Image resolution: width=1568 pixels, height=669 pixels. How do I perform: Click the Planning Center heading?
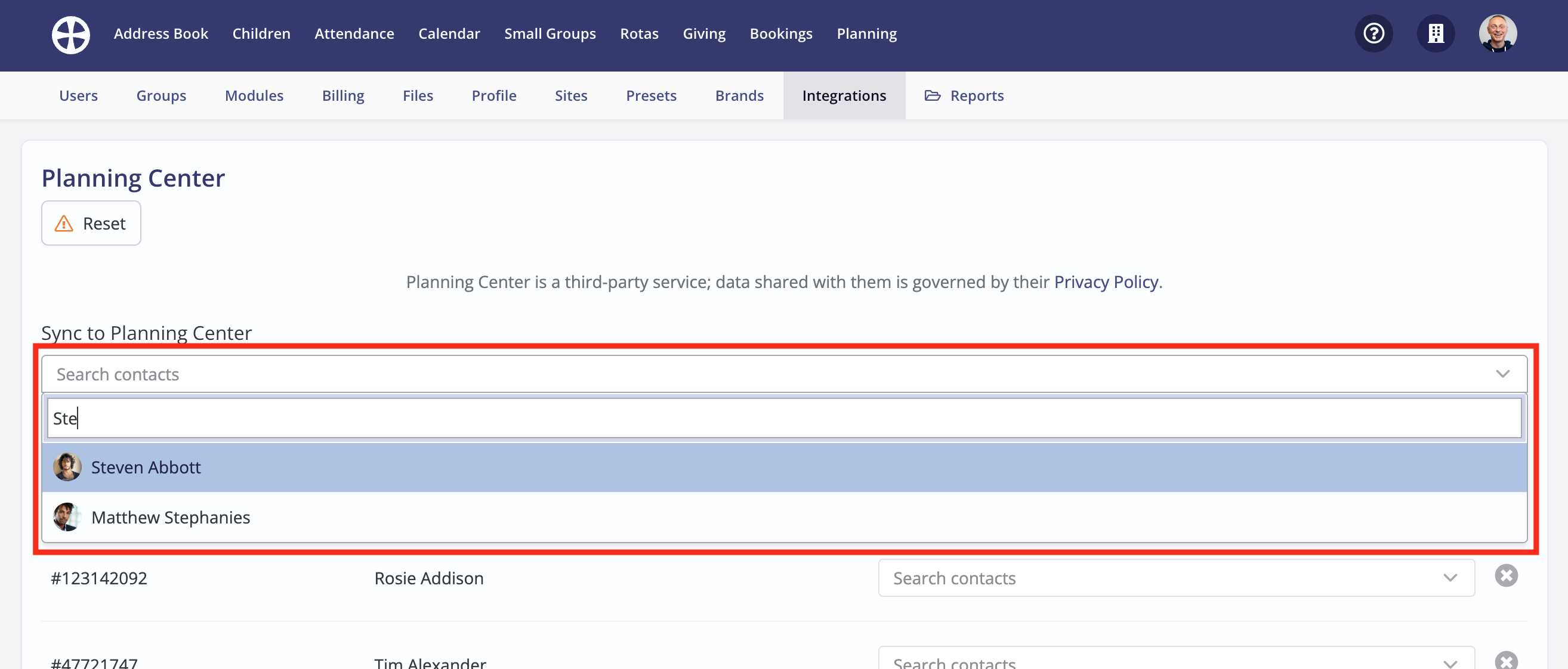click(133, 178)
